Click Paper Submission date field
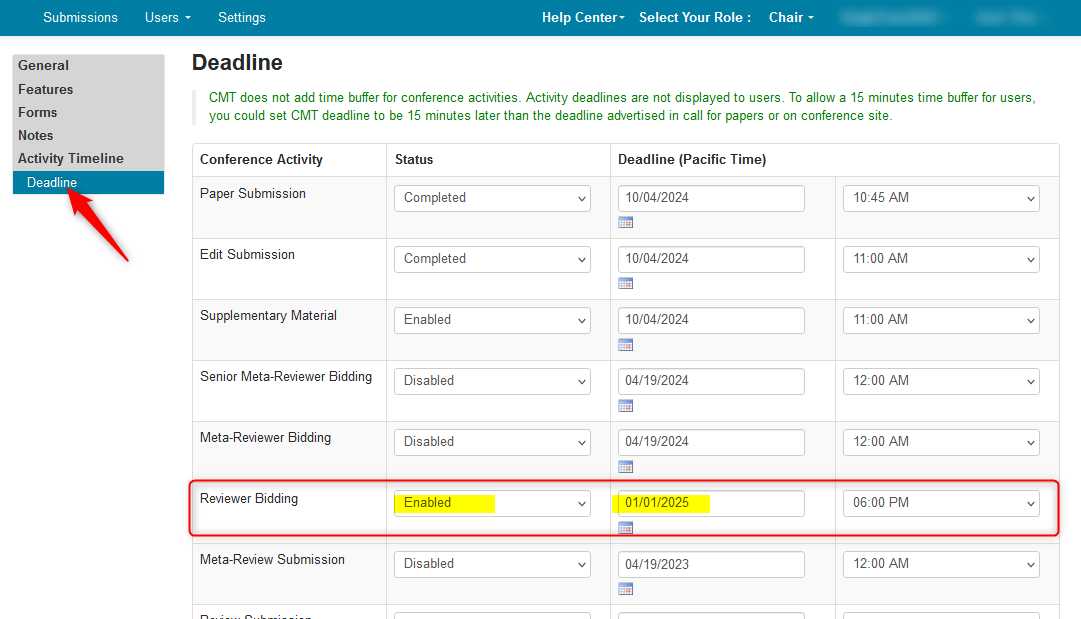This screenshot has width=1081, height=619. coord(711,198)
